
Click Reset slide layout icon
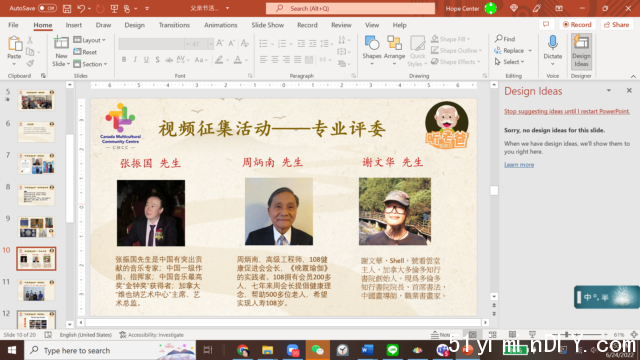point(77,52)
